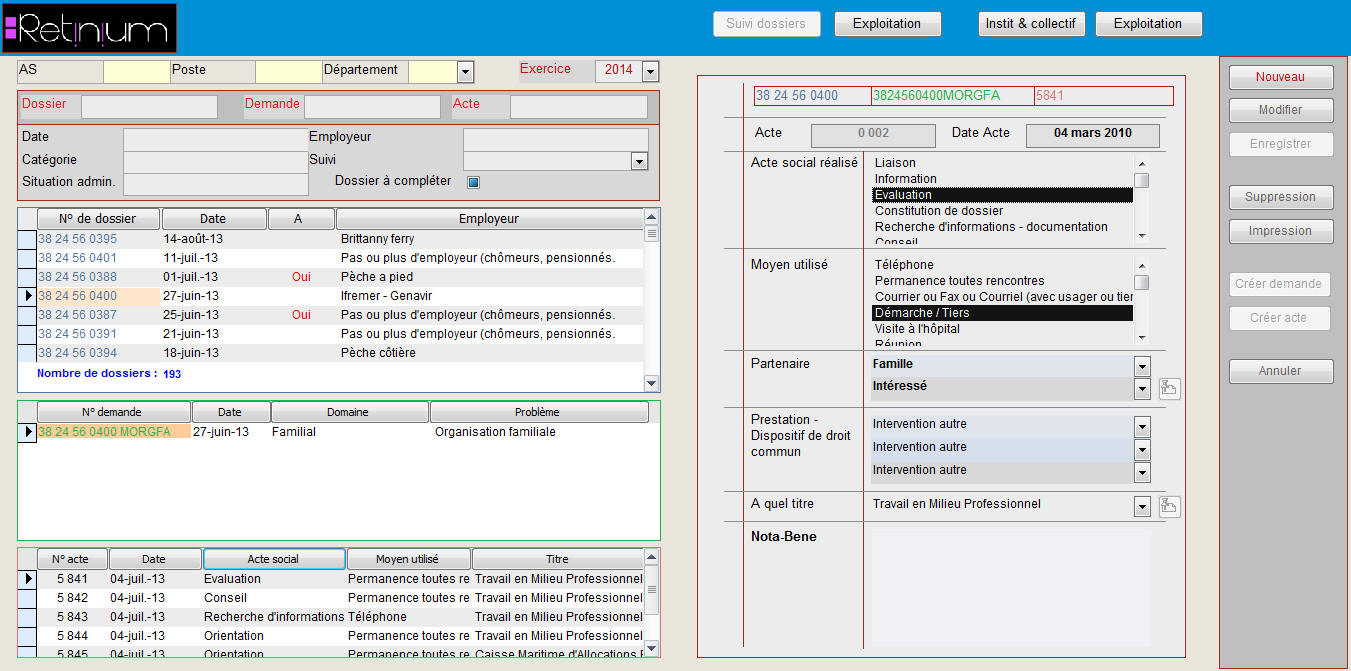The width and height of the screenshot is (1351, 671).
Task: Click the icon beside Partenaire Intéressé dropdown
Action: pyautogui.click(x=1169, y=388)
